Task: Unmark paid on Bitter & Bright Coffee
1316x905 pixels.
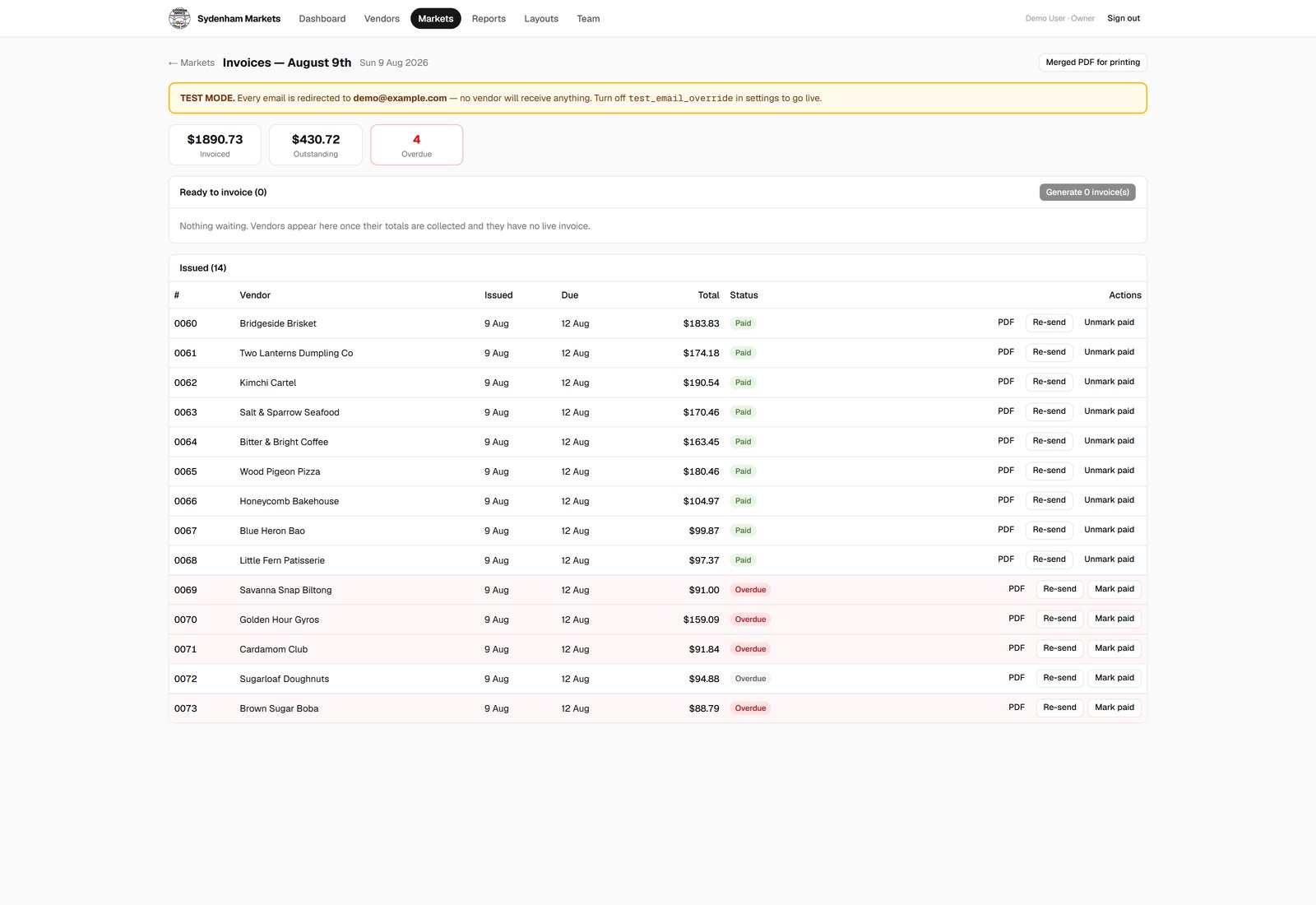Action: pos(1109,441)
